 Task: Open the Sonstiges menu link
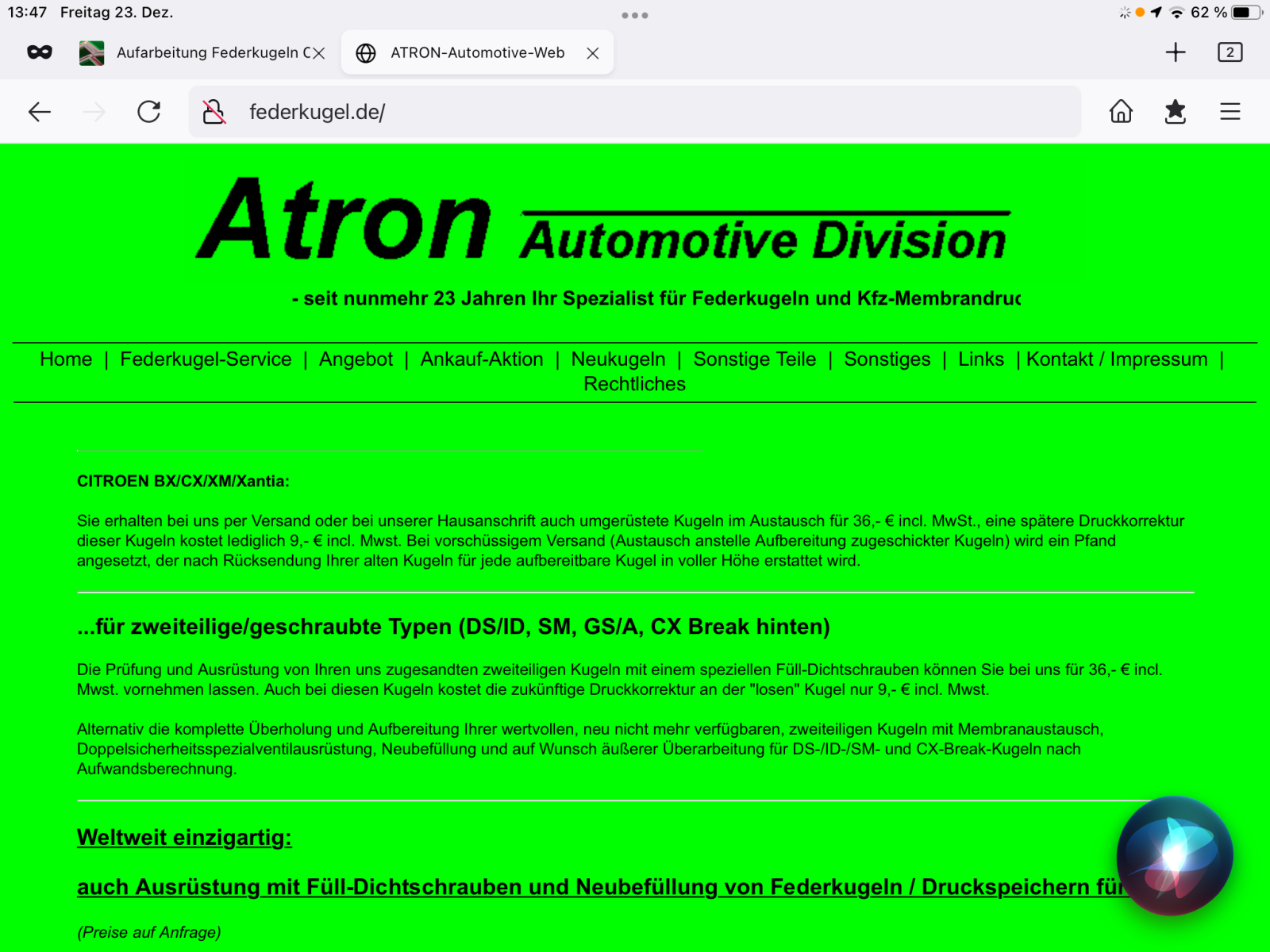887,359
